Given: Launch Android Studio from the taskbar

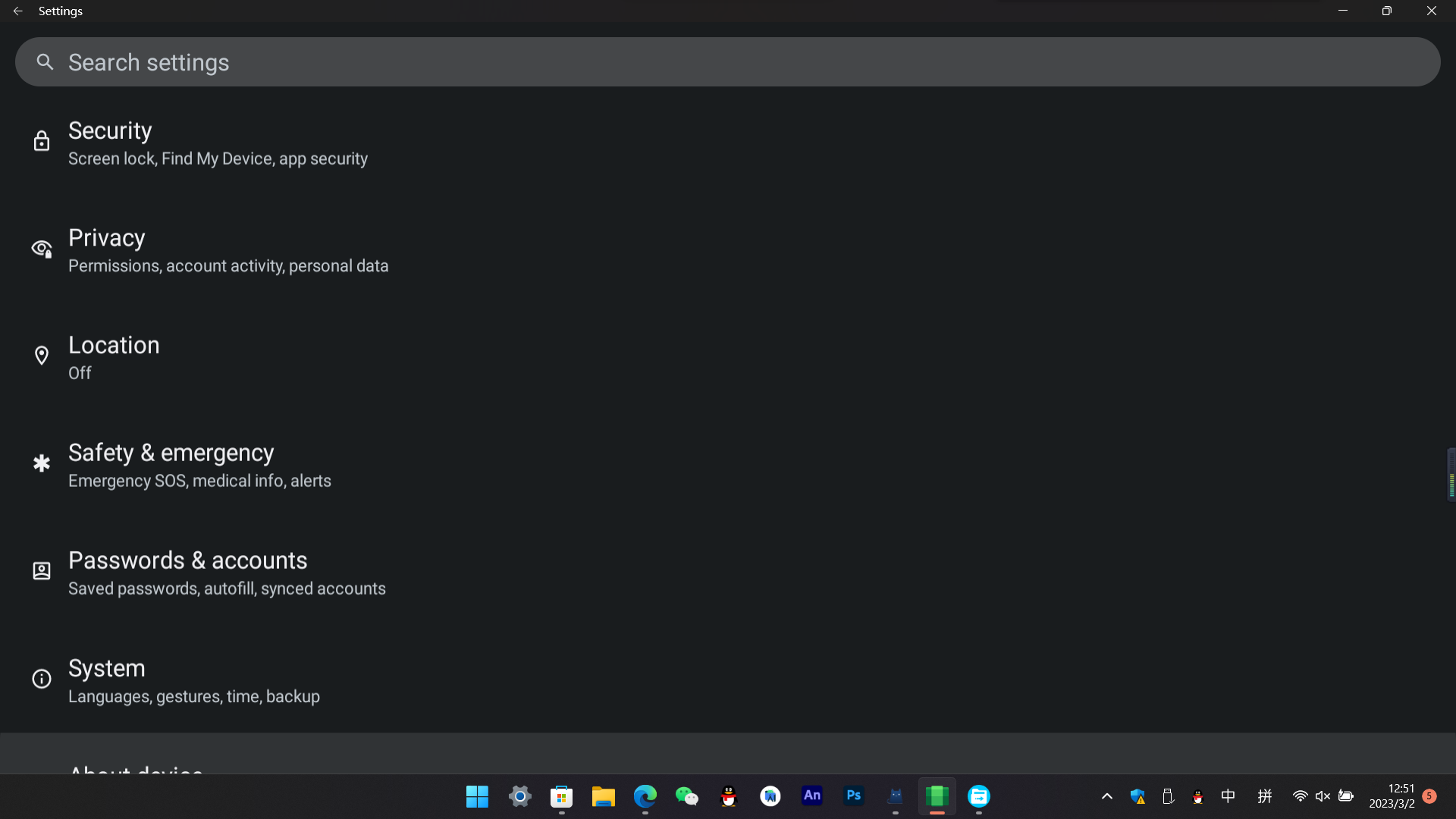Looking at the screenshot, I should click(770, 796).
